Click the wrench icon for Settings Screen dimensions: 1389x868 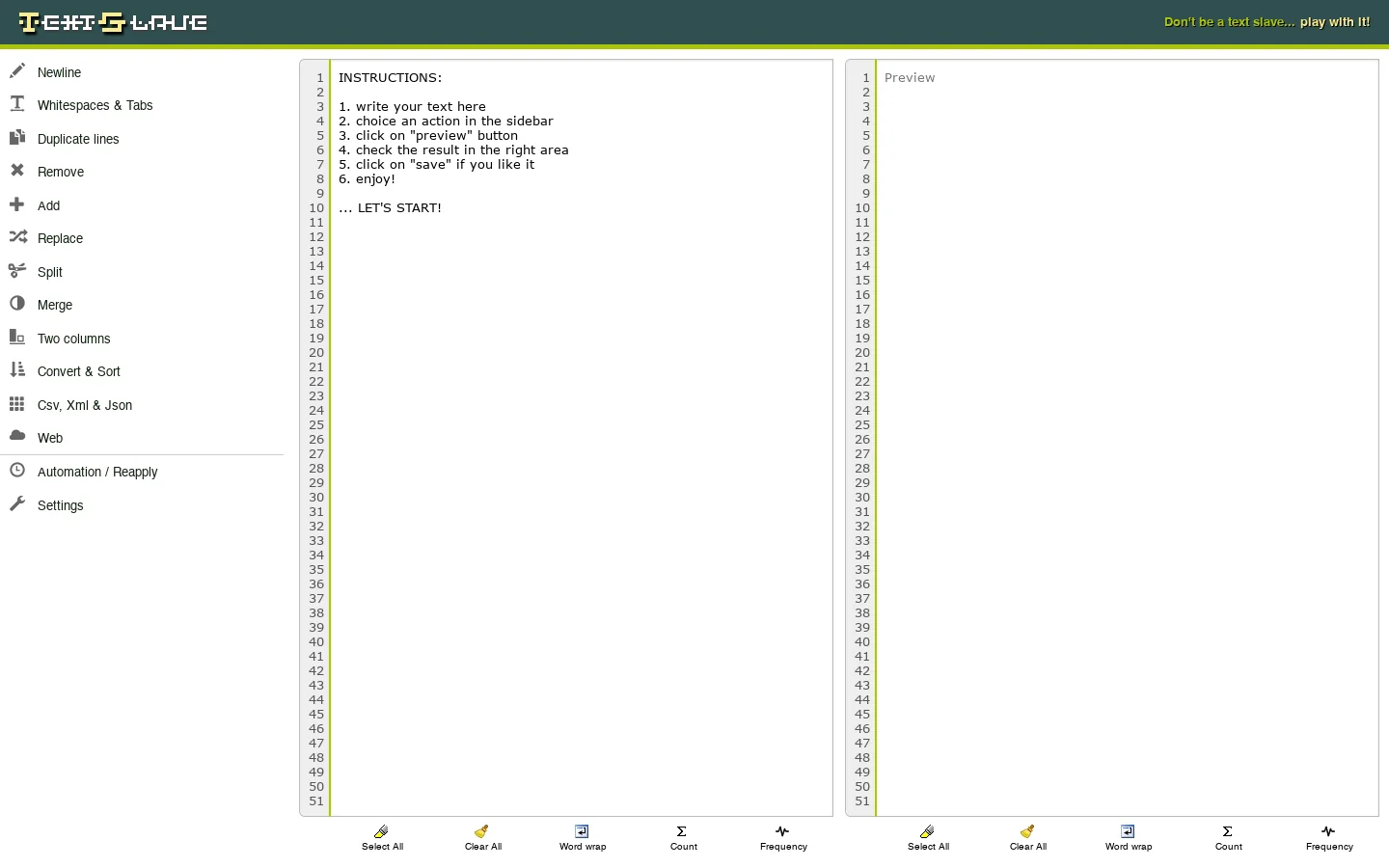point(17,503)
